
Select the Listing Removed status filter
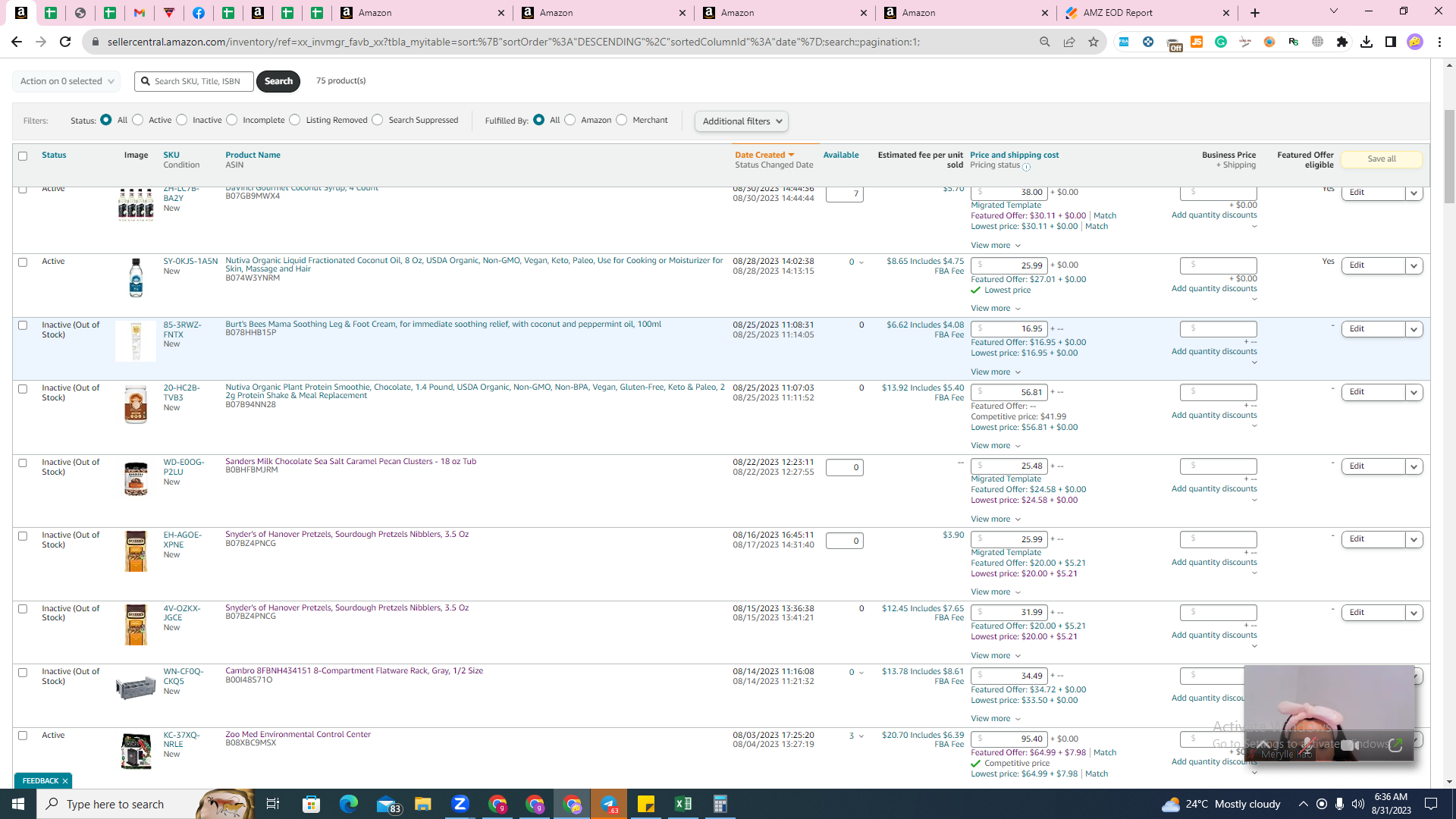(295, 120)
